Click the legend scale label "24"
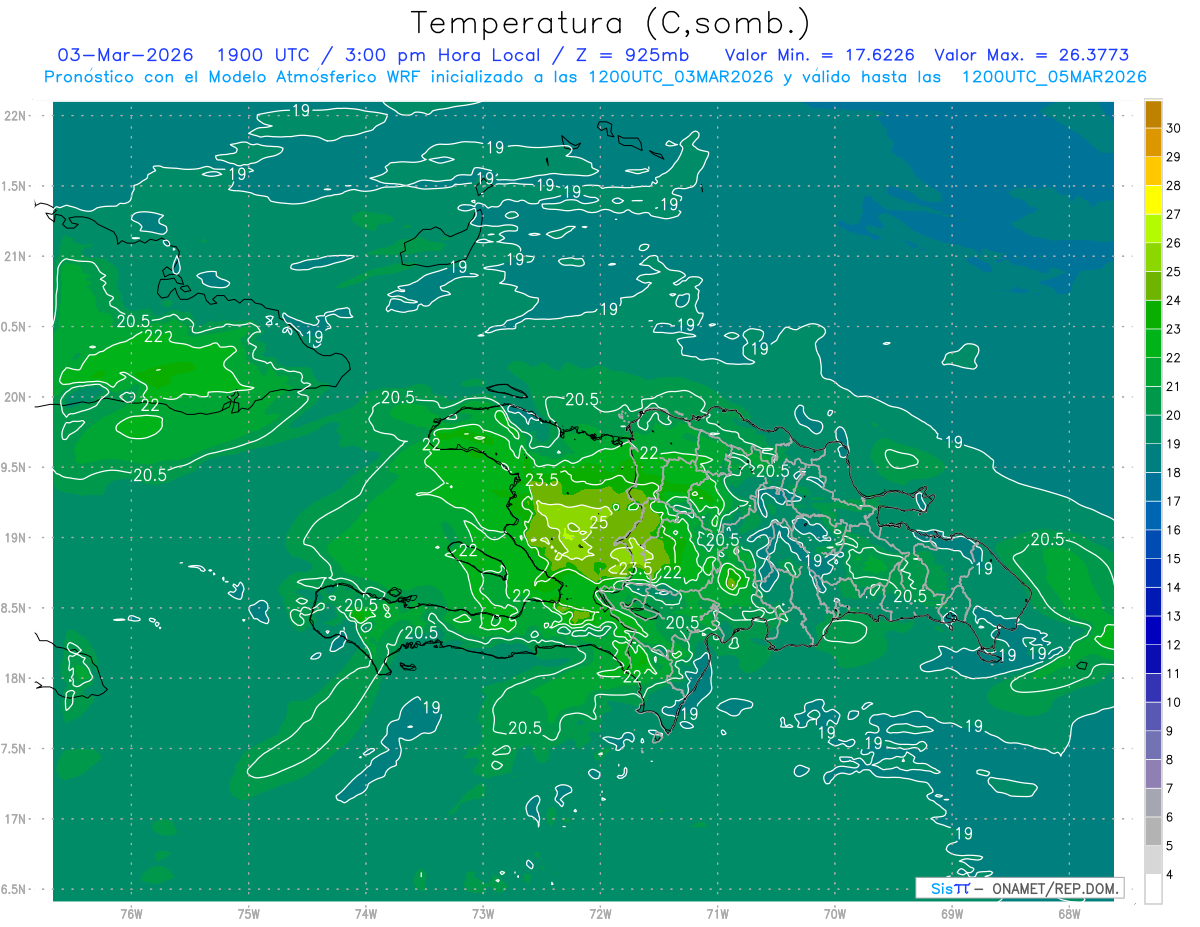The width and height of the screenshot is (1200, 927). pos(1174,300)
